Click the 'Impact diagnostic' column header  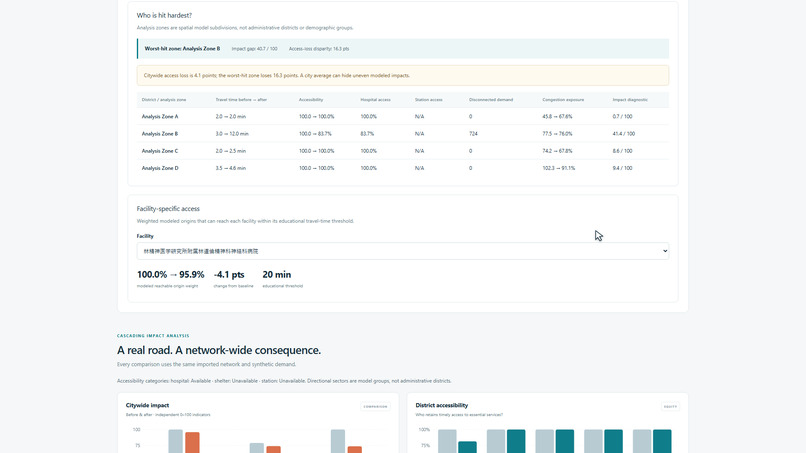(630, 100)
